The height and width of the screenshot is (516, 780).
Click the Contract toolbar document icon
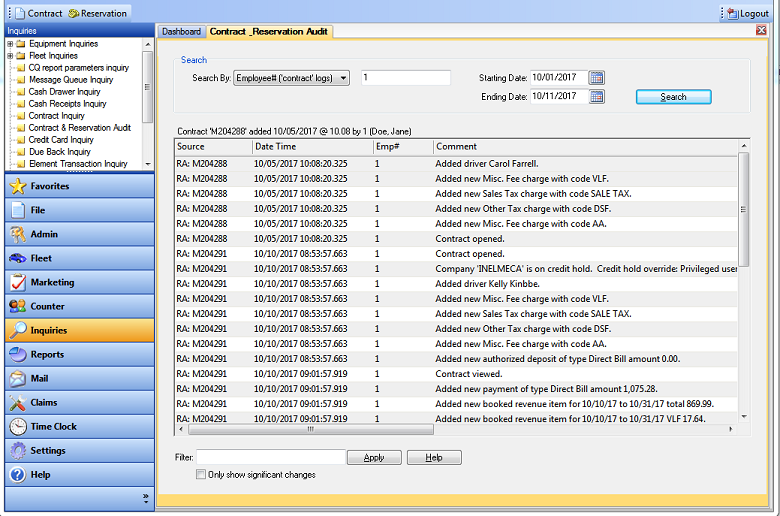(x=20, y=13)
